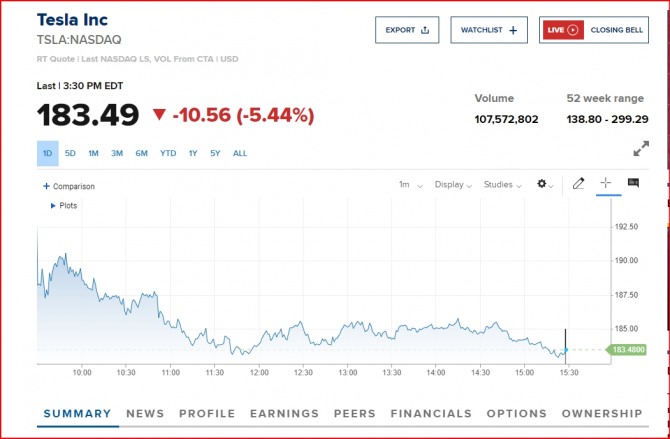This screenshot has height=439, width=670.
Task: Open chart settings gear icon
Action: [542, 184]
